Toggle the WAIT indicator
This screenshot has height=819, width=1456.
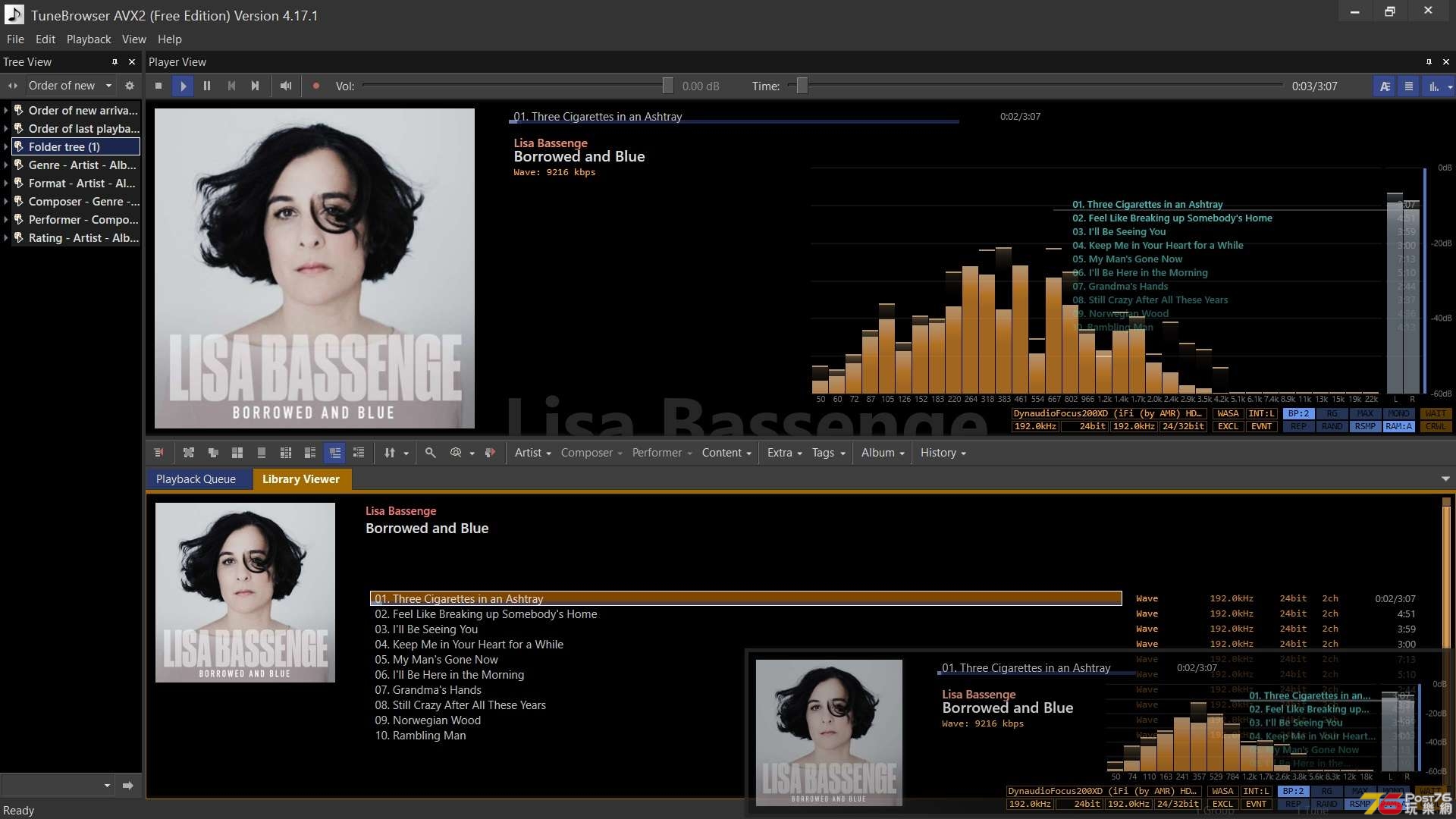point(1435,413)
